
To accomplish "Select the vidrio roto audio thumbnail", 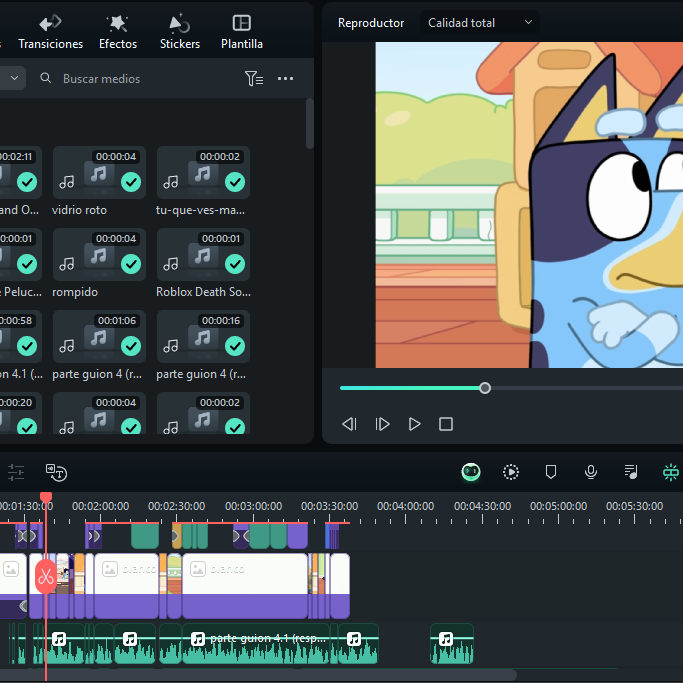I will click(x=99, y=172).
